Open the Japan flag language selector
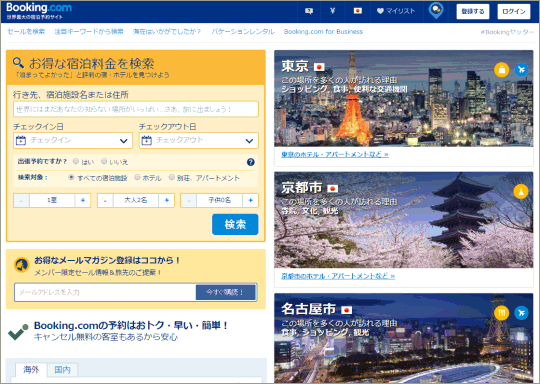The image size is (540, 384). tap(358, 11)
